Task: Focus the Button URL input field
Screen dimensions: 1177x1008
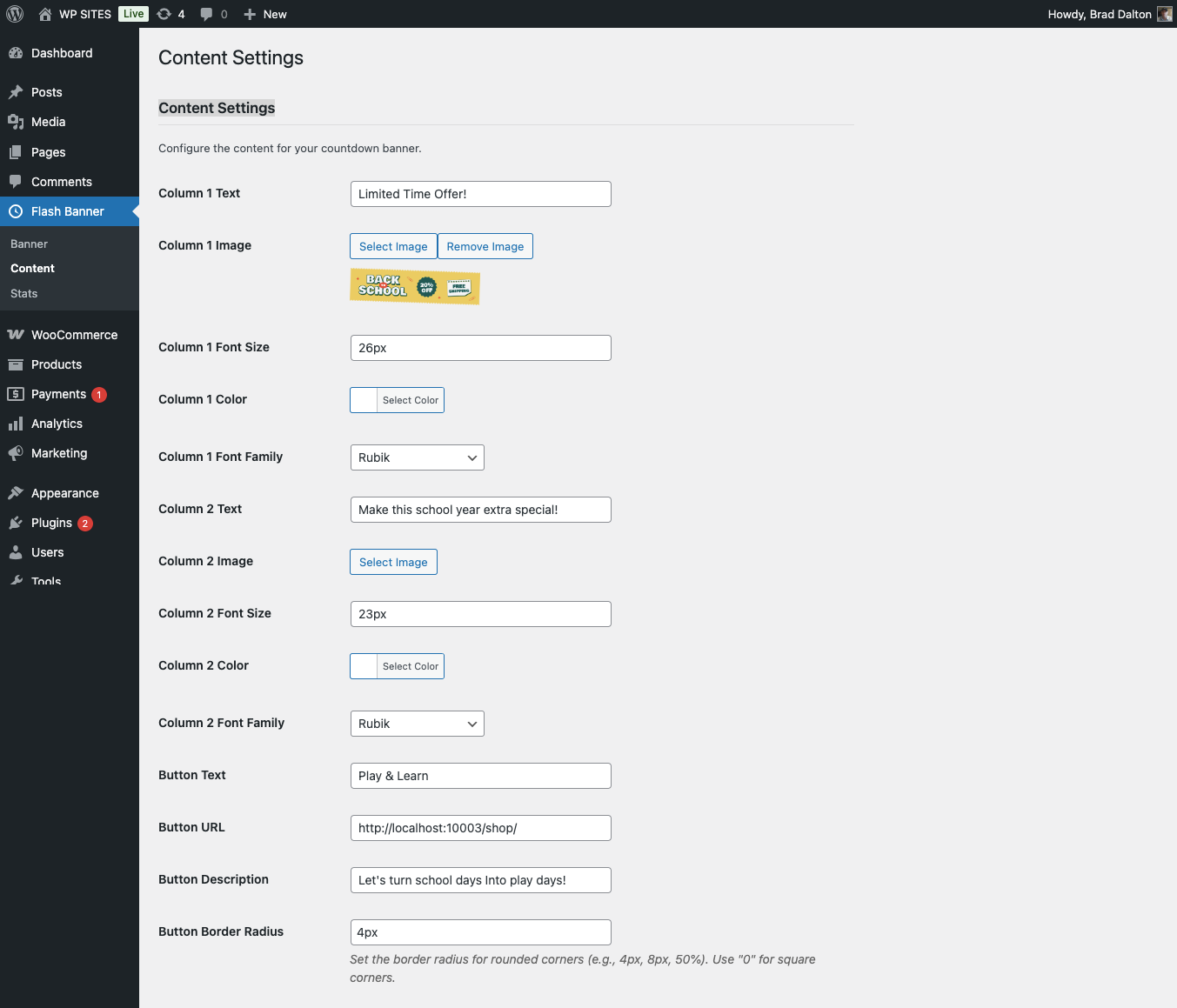Action: [480, 828]
